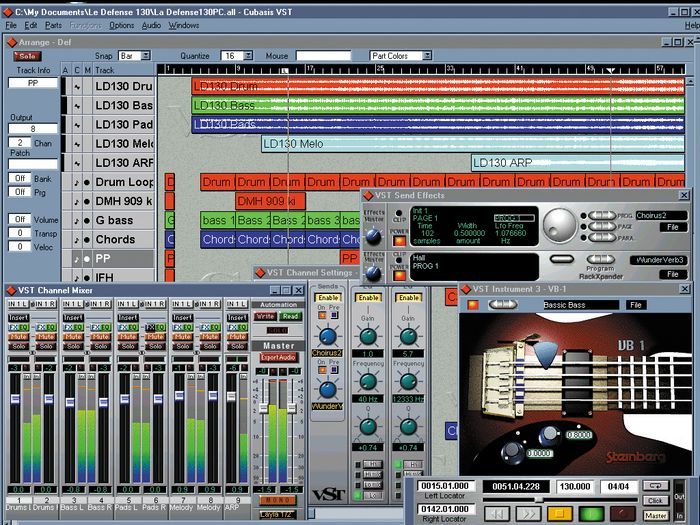Click the large silver data dial in Send Effects
Screen dimensions: 700x525
coord(559,225)
